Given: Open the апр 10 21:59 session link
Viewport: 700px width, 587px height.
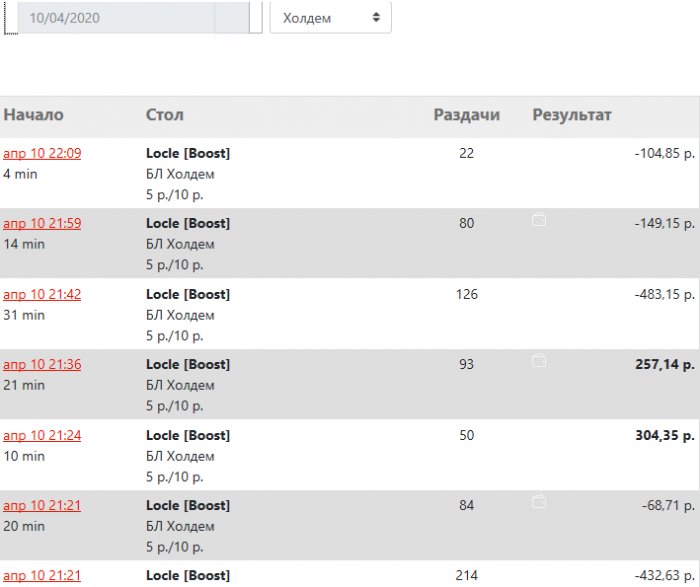Looking at the screenshot, I should pos(42,223).
